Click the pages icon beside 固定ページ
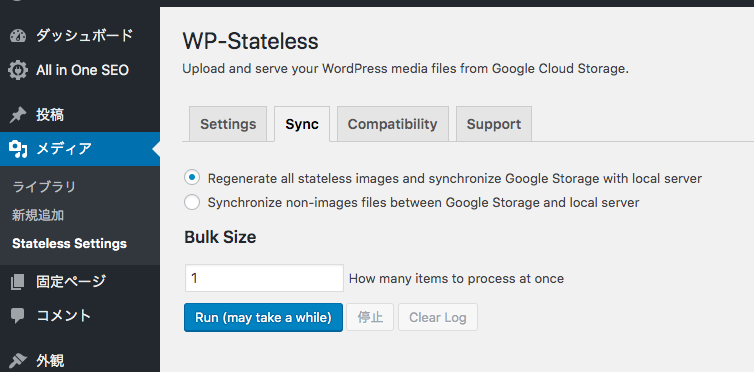The image size is (754, 372). [x=18, y=282]
